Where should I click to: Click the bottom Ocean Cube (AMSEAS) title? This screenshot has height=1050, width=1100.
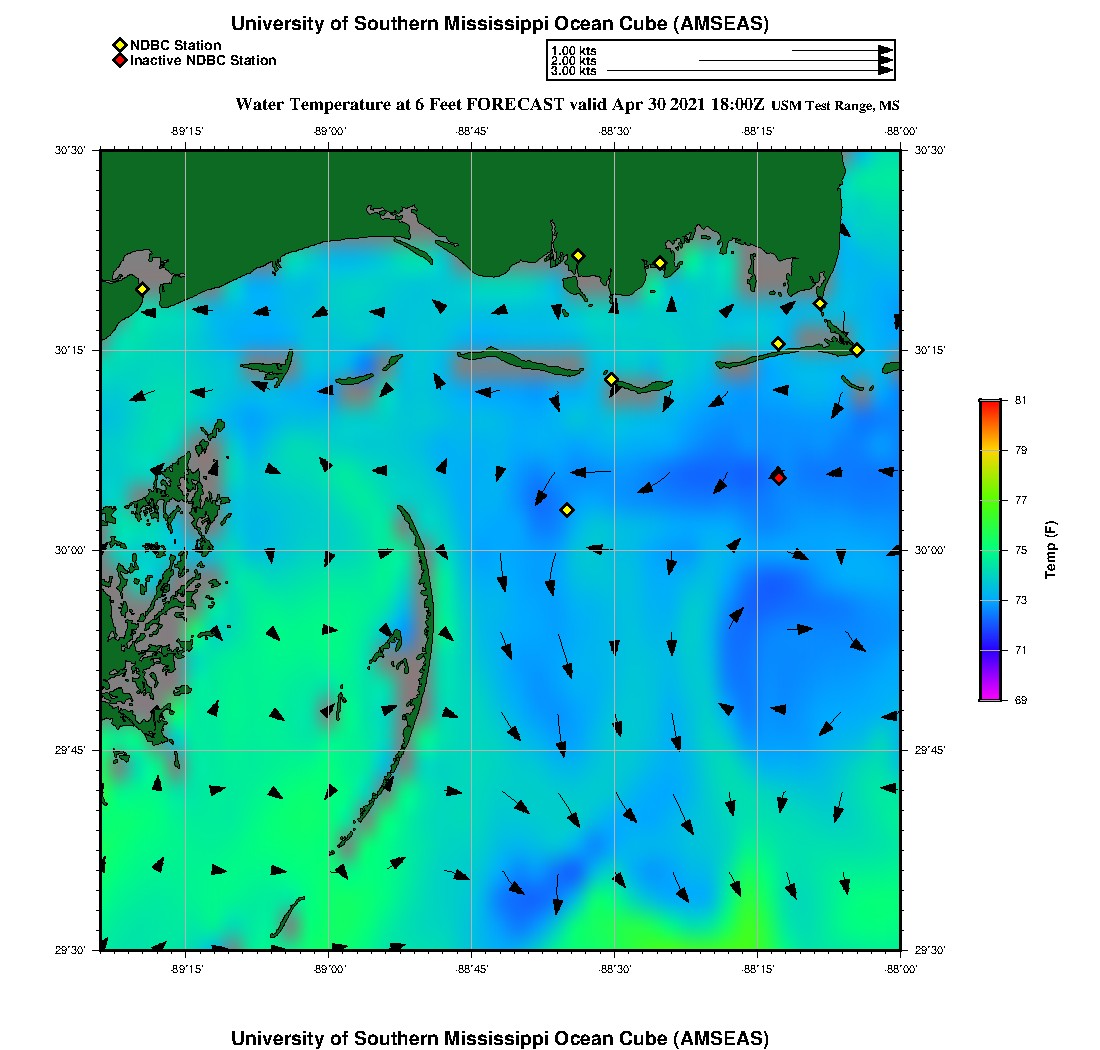(x=500, y=1038)
